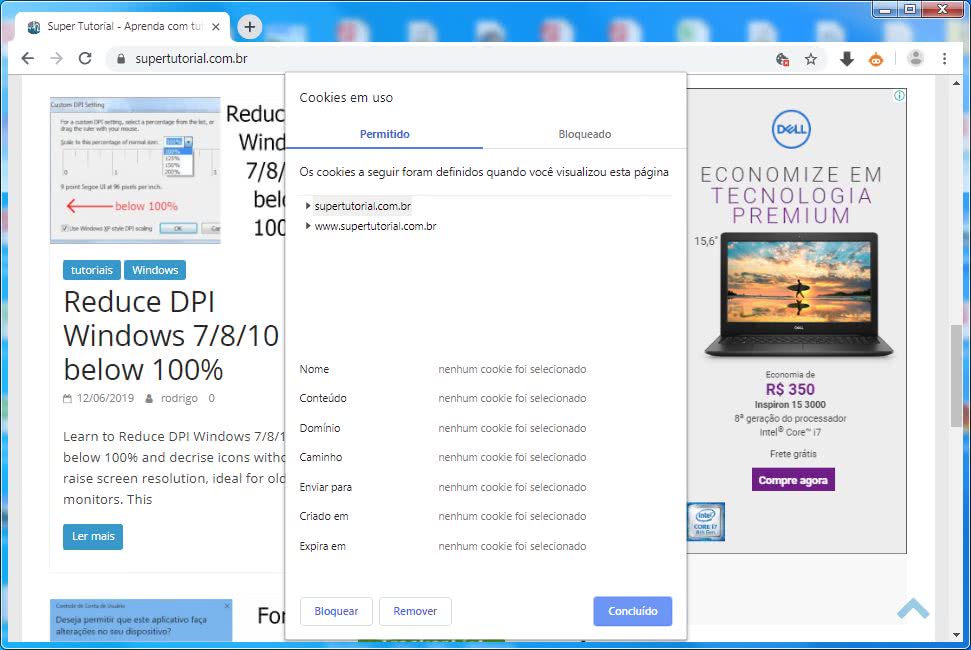The image size is (971, 650).
Task: Click the Dell logo in the ad
Action: 791,129
